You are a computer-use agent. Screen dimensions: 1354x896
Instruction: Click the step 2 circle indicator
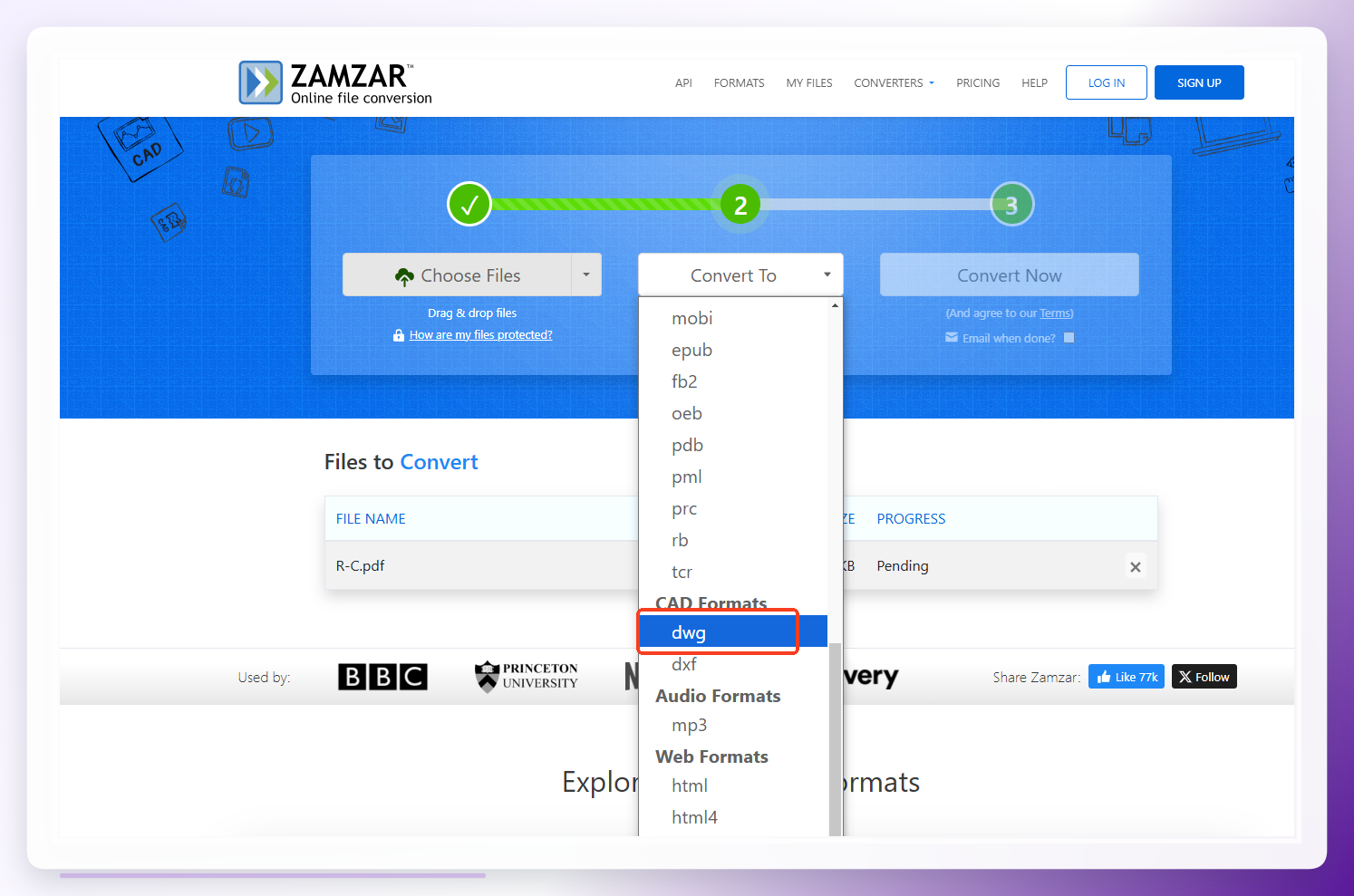pos(740,205)
